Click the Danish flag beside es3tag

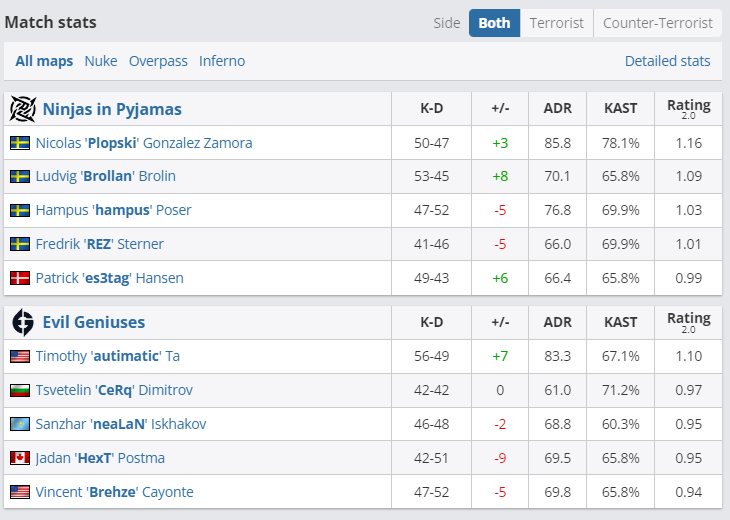(20, 278)
